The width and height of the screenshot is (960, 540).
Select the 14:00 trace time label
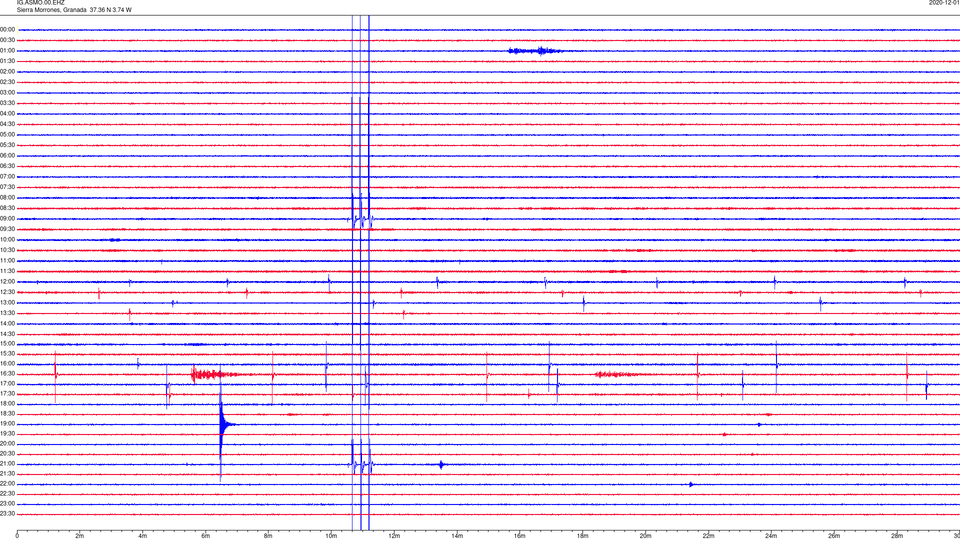(7, 323)
